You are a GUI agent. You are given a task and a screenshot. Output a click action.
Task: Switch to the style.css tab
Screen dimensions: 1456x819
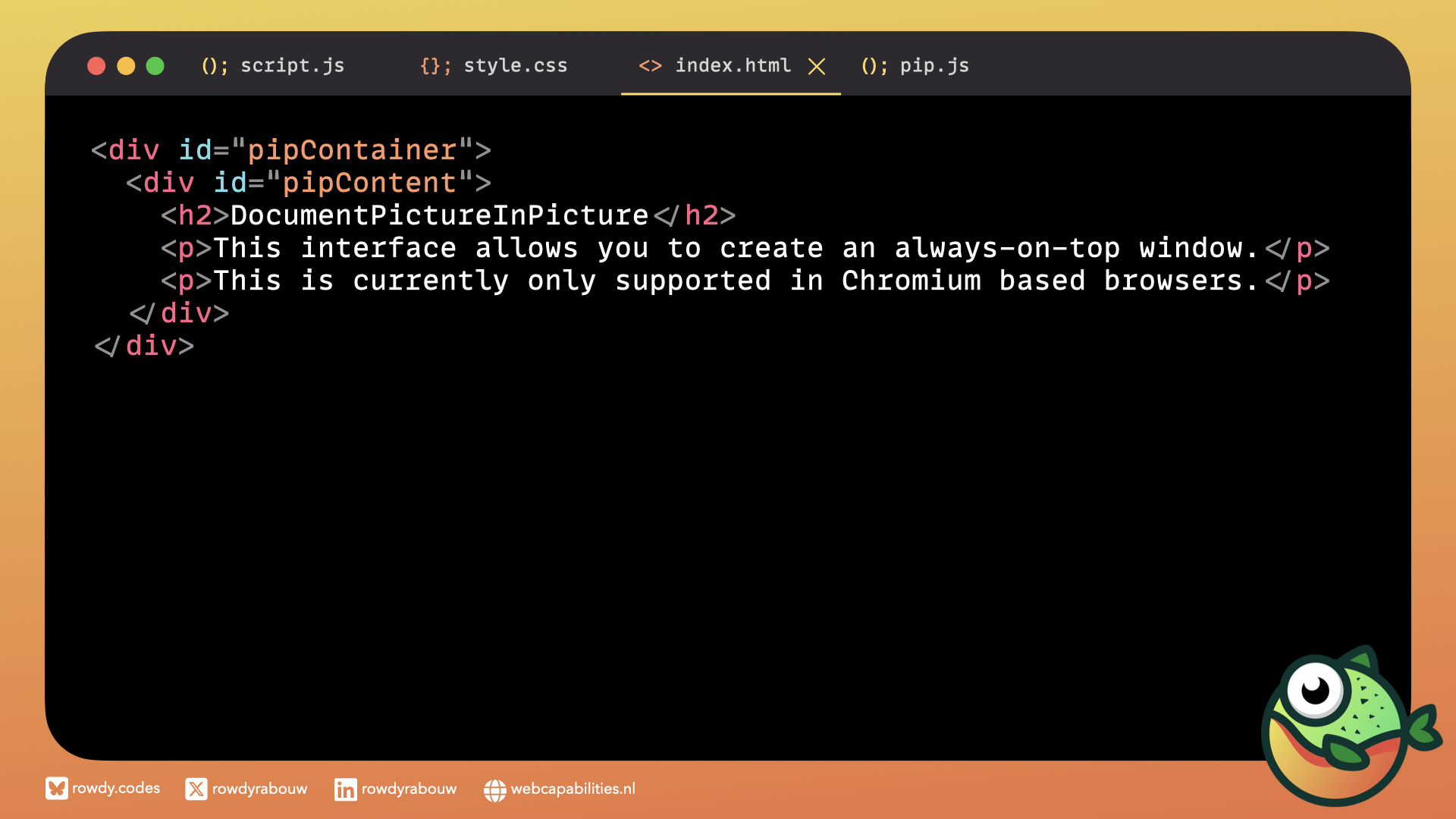coord(515,66)
